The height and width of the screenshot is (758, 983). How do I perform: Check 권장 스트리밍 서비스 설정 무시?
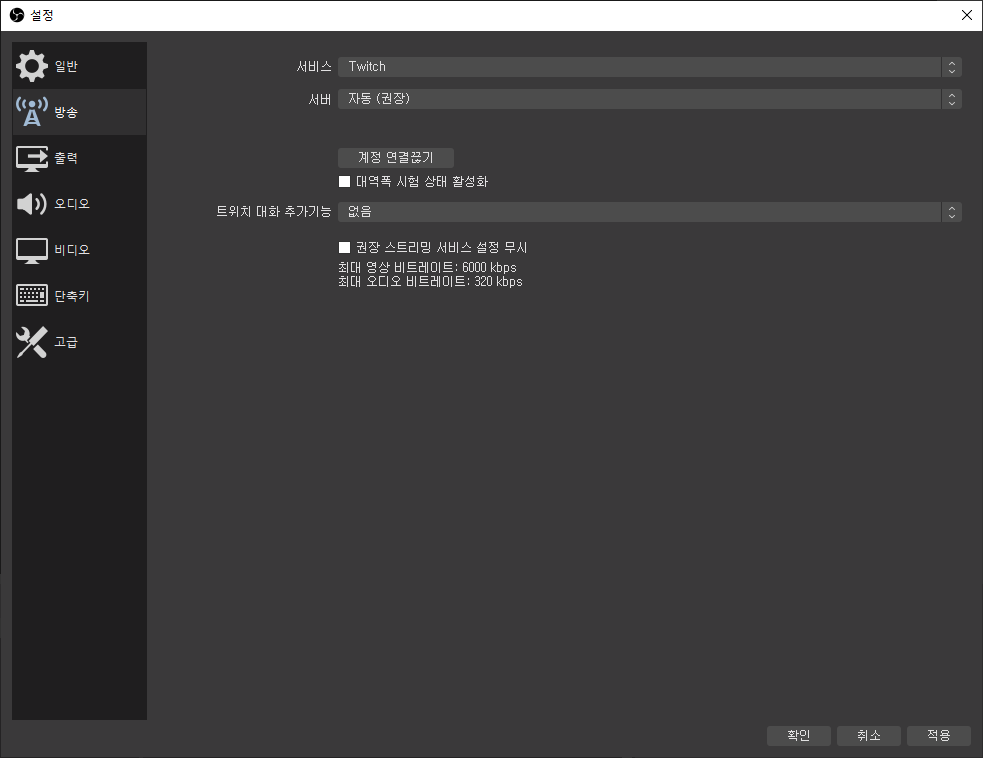click(344, 247)
